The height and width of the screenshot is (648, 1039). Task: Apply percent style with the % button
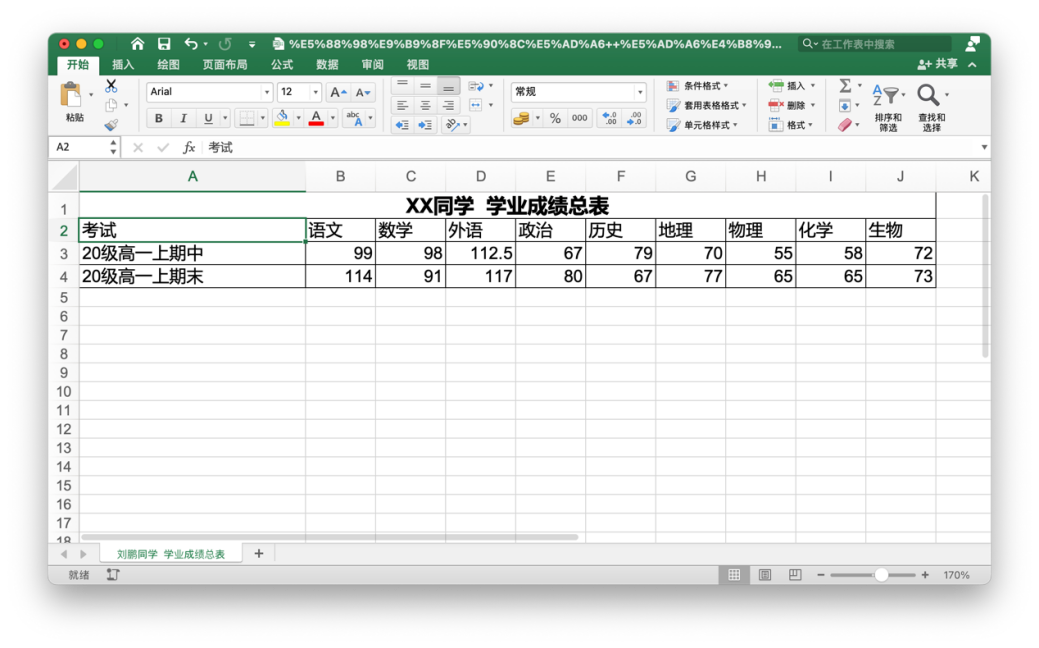pyautogui.click(x=555, y=119)
